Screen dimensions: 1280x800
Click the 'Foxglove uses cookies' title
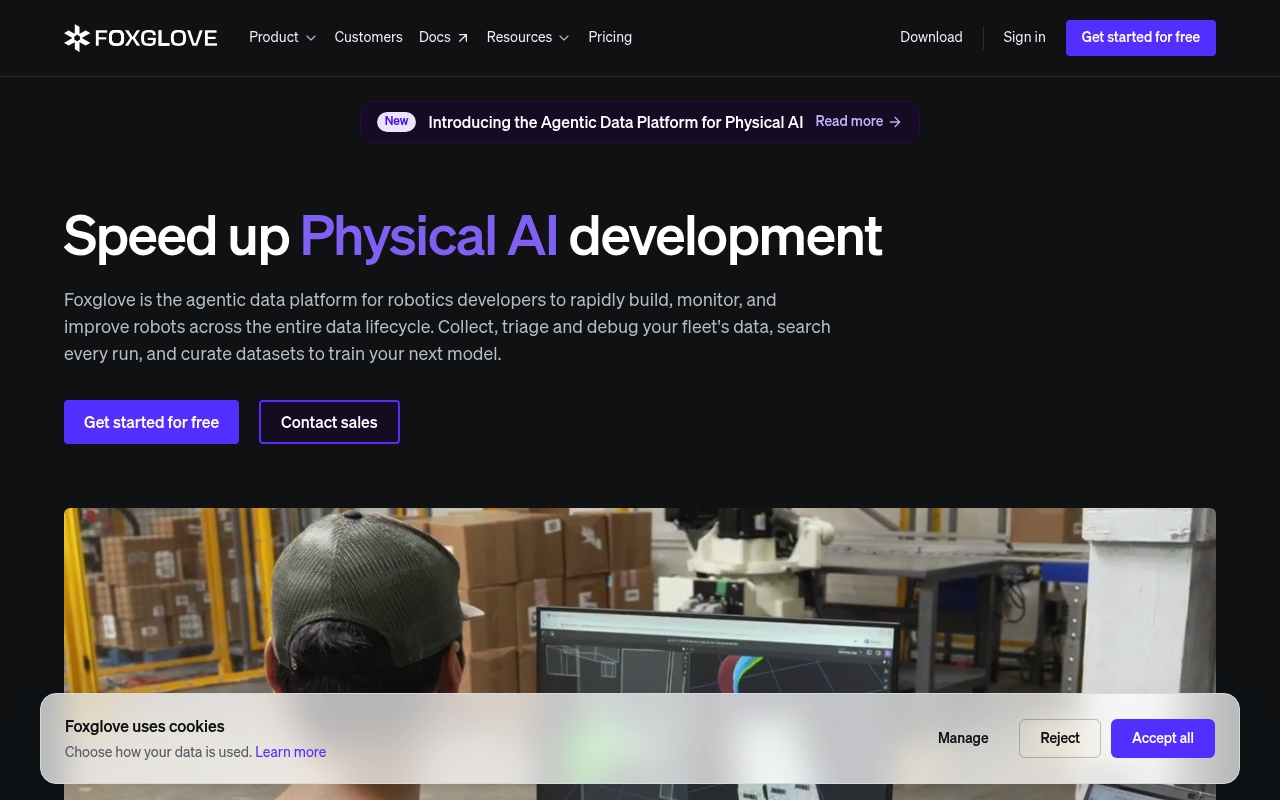[x=145, y=727]
